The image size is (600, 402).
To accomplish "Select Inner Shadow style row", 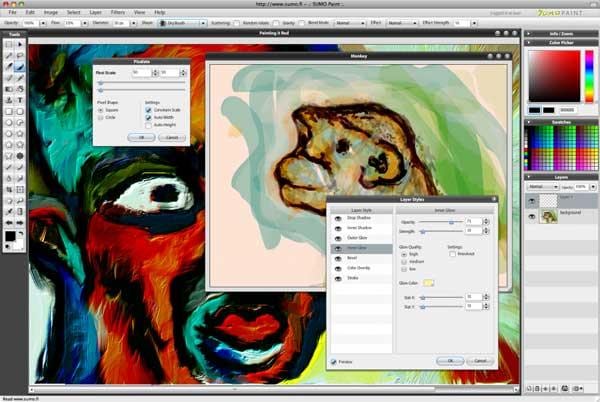I will 362,228.
